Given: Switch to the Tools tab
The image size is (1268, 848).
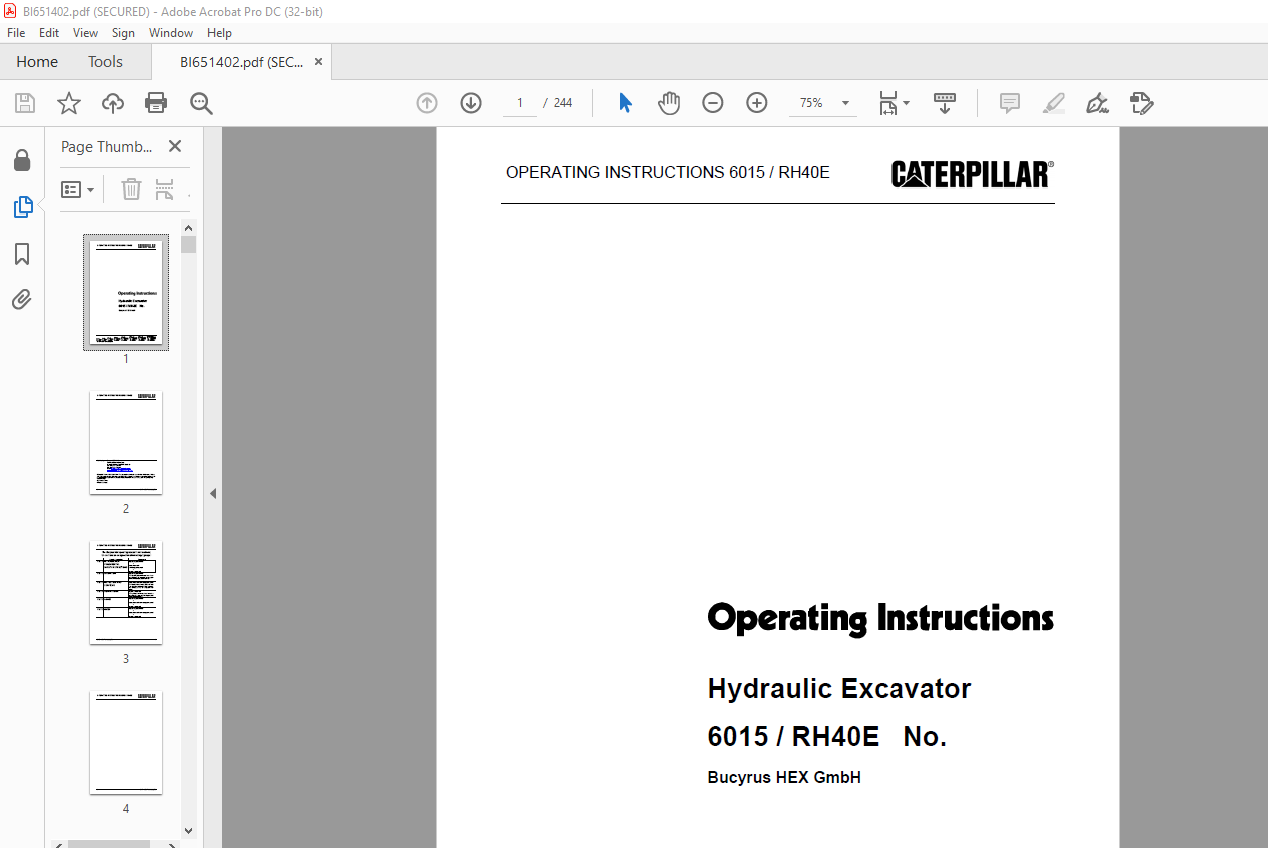Looking at the screenshot, I should coord(105,62).
